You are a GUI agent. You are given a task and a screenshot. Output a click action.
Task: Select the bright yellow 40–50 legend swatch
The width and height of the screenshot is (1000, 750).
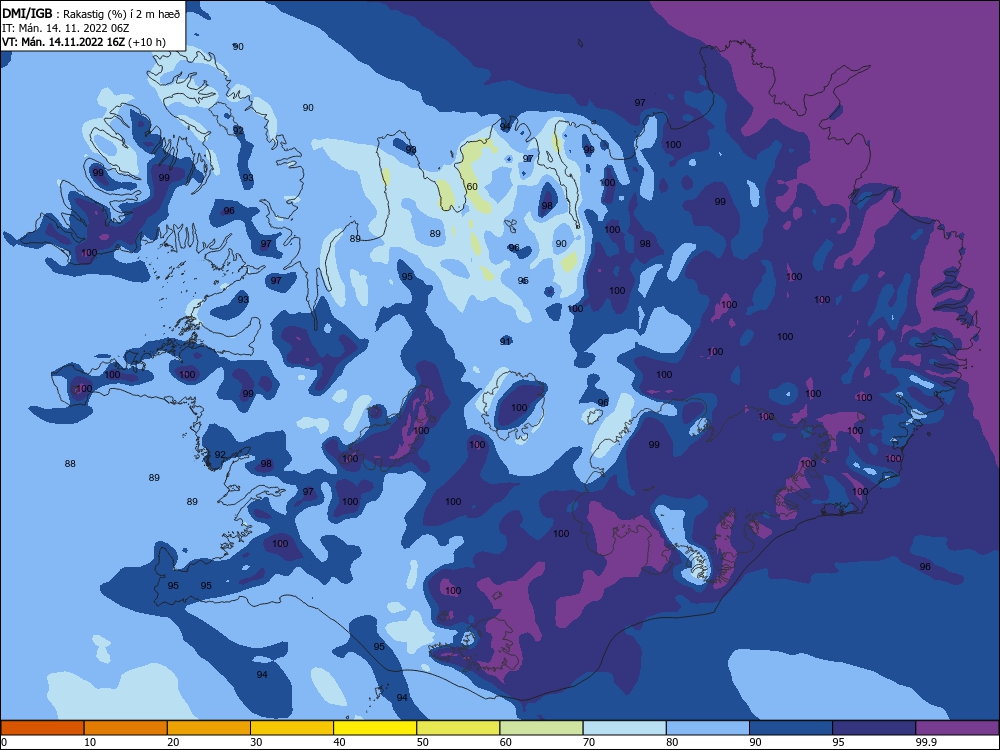click(375, 728)
